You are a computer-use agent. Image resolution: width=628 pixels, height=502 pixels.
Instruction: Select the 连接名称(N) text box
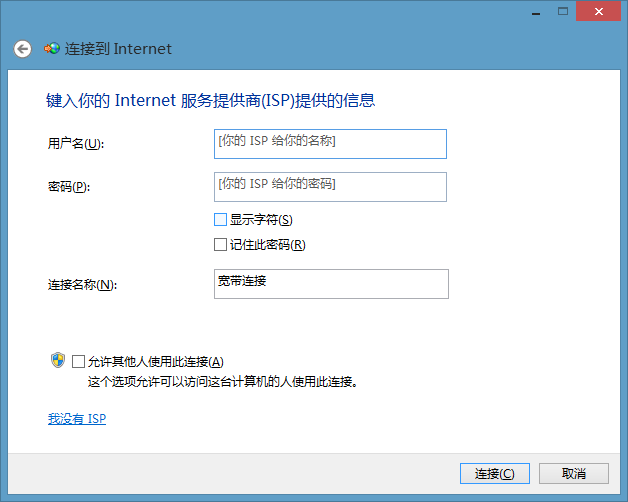click(331, 284)
